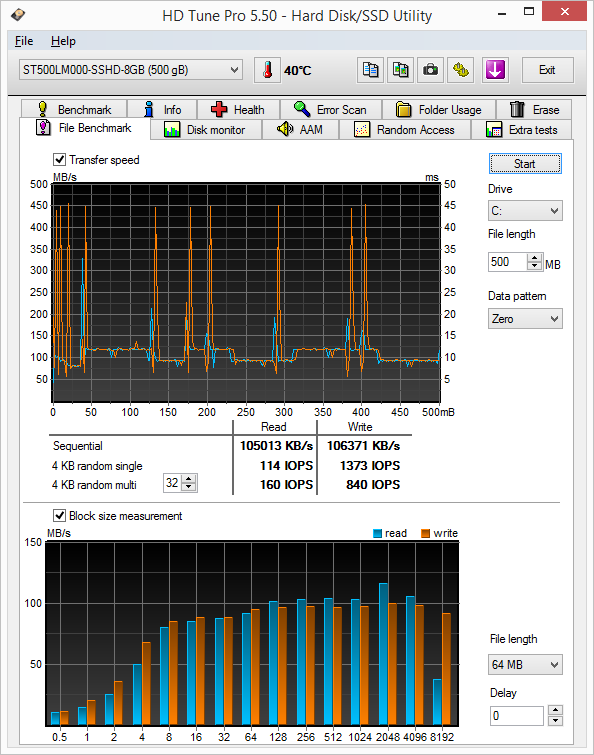Switch to the Benchmark tab

point(74,109)
